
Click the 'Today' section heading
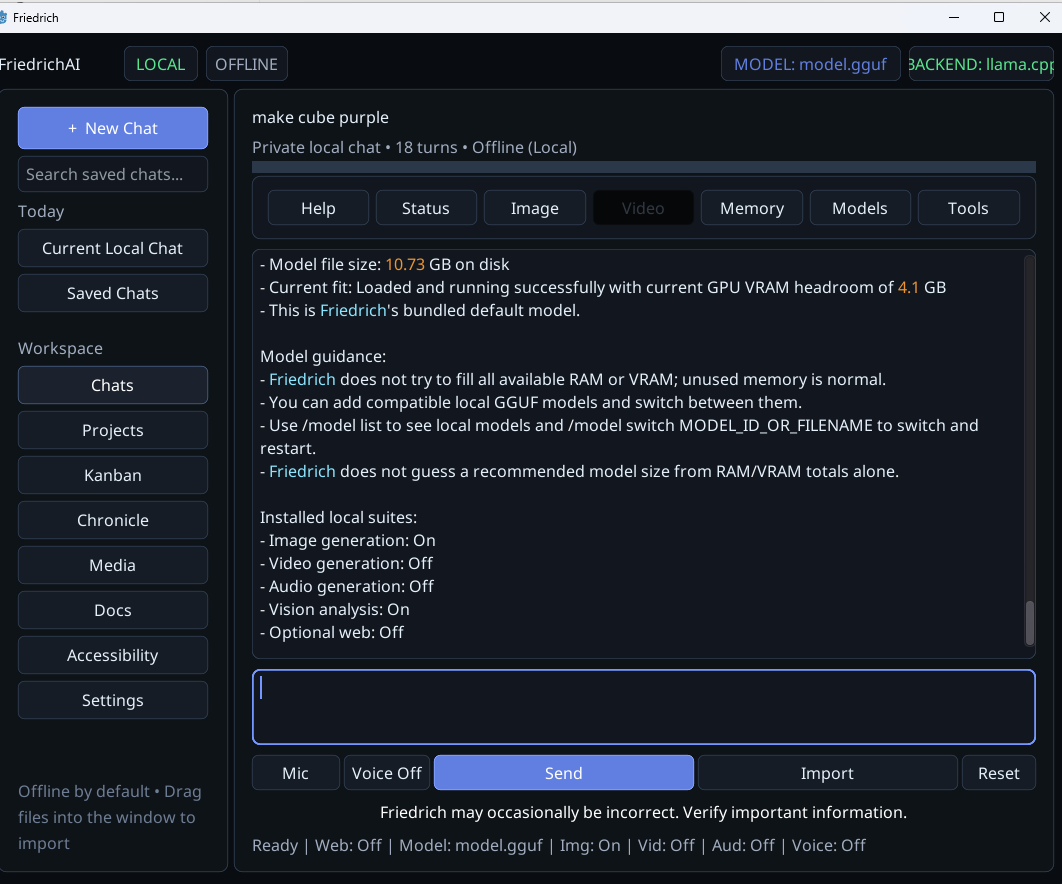tap(41, 211)
